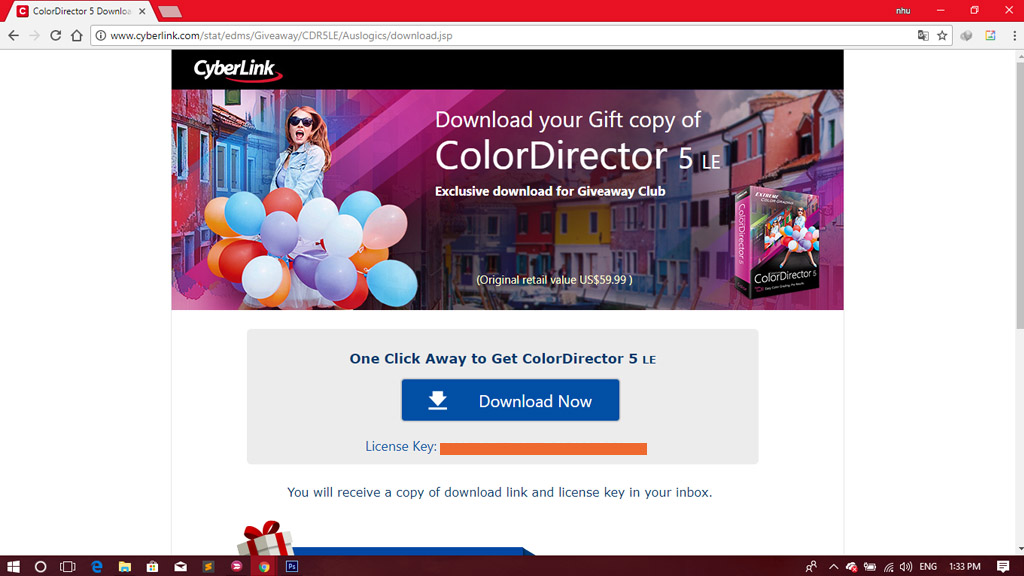
Task: Go back to the previous page
Action: [x=14, y=36]
